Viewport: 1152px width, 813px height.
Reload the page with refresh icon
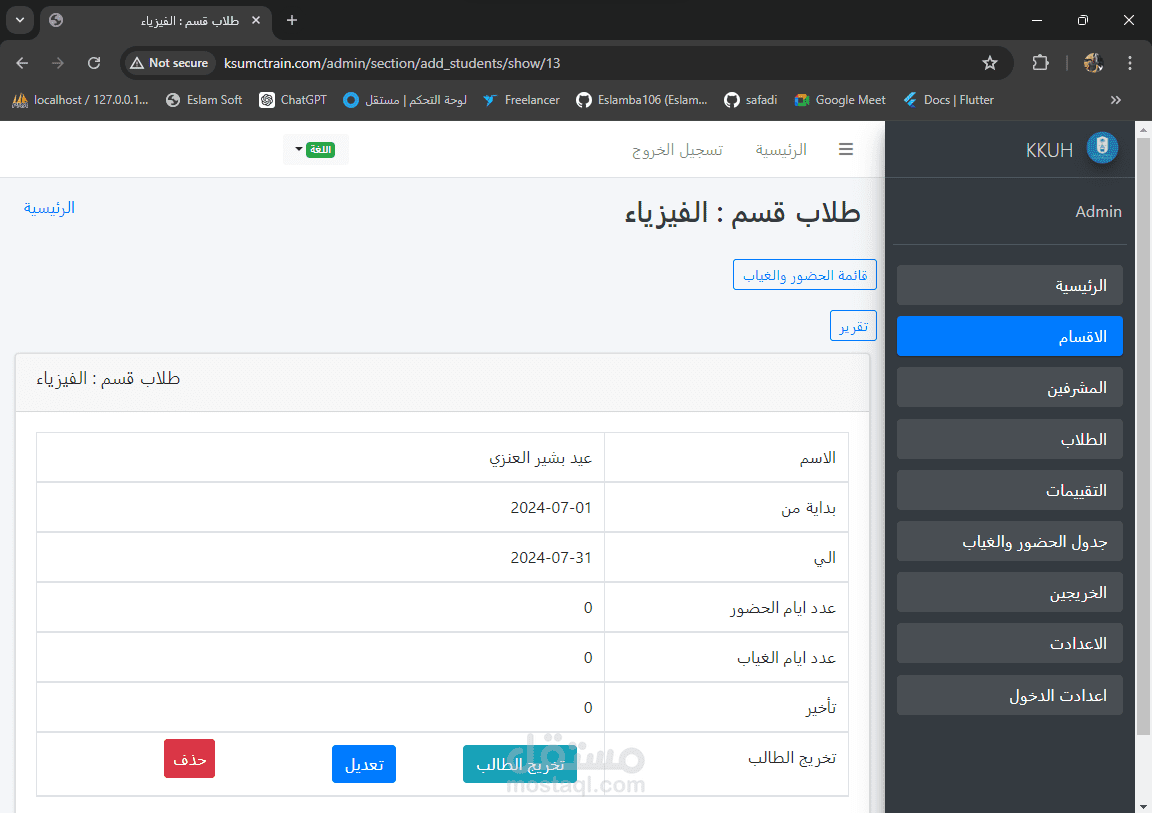point(94,63)
